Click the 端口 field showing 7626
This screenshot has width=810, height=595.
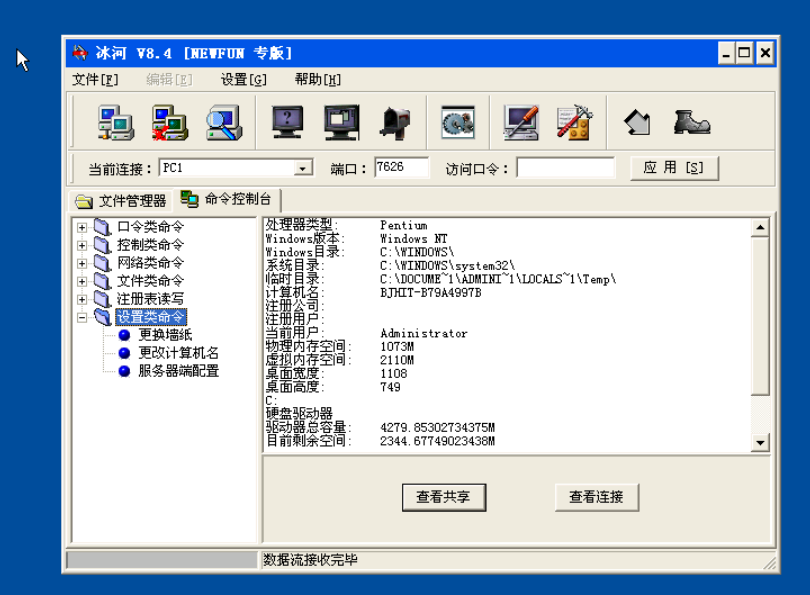tap(401, 167)
